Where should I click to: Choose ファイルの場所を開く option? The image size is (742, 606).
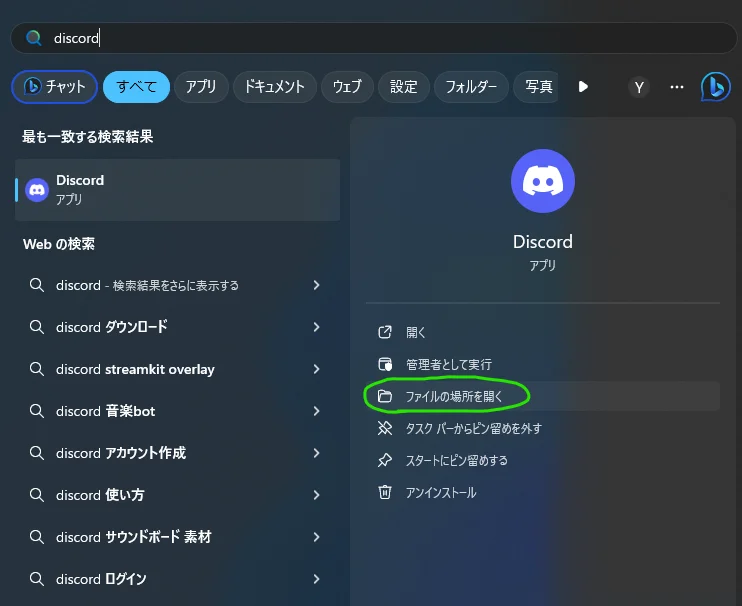(x=543, y=396)
